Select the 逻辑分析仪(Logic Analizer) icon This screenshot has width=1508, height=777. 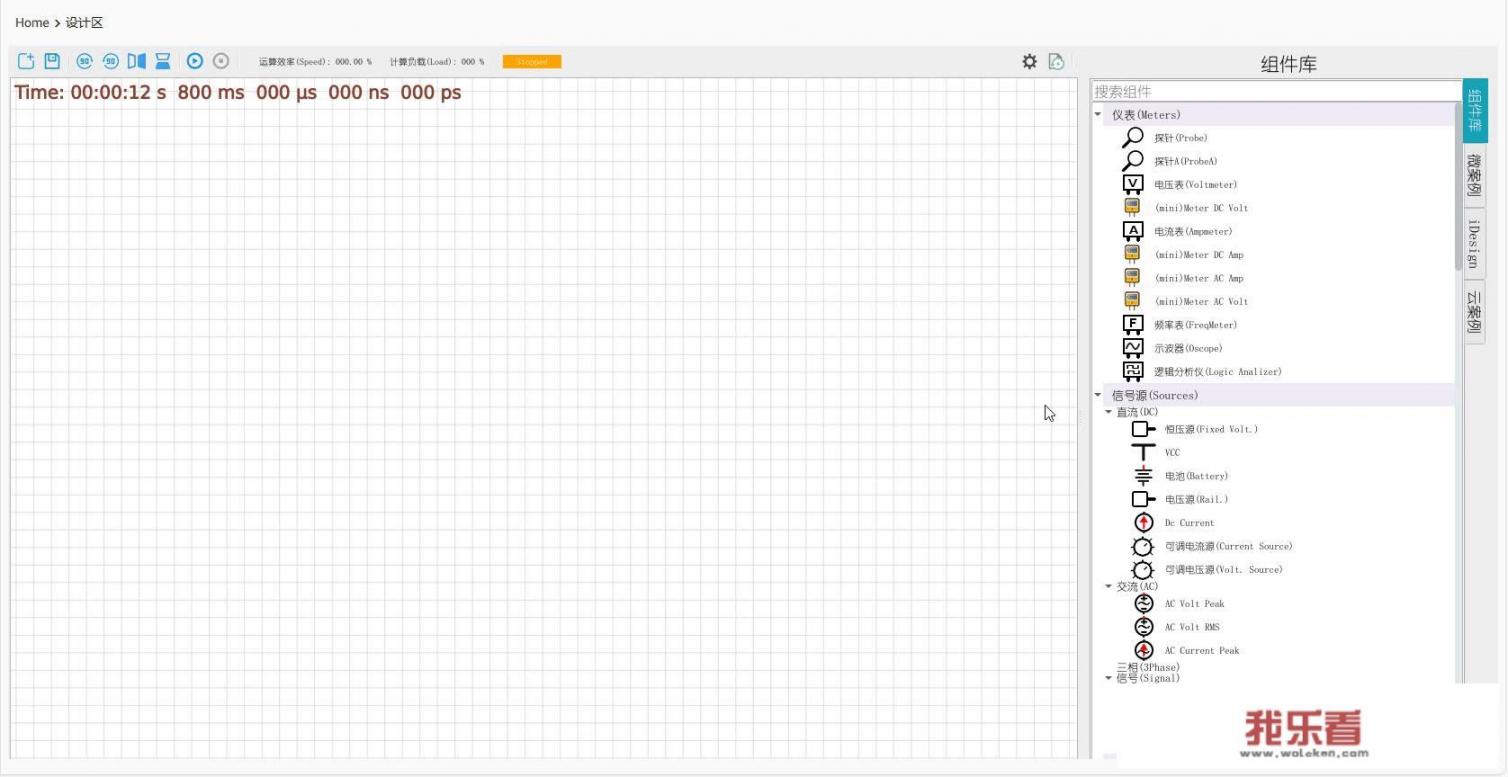tap(1133, 371)
